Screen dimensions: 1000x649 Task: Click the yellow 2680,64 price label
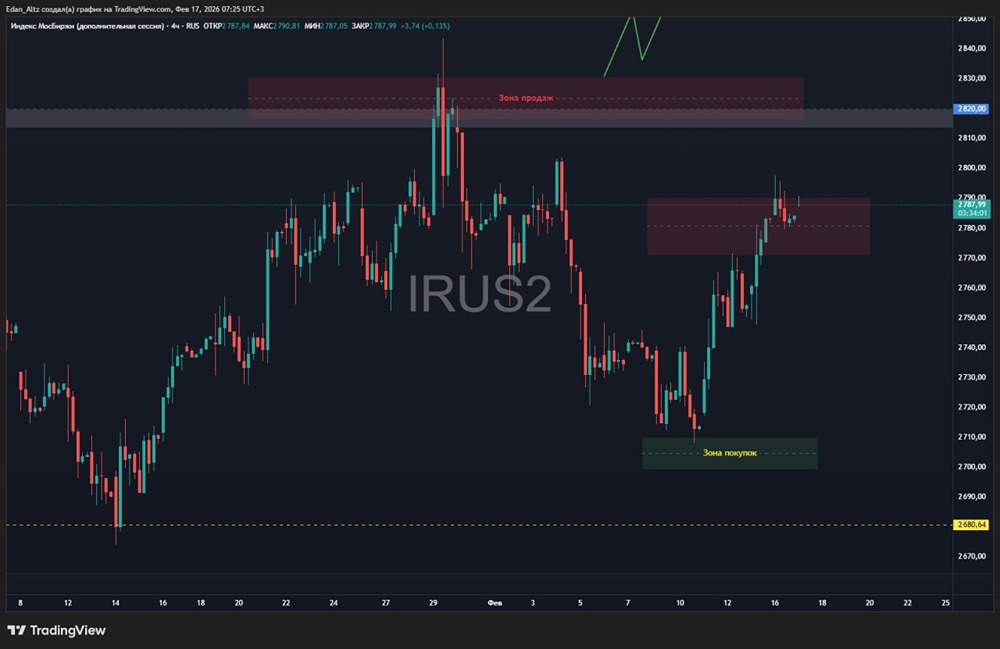pyautogui.click(x=971, y=525)
